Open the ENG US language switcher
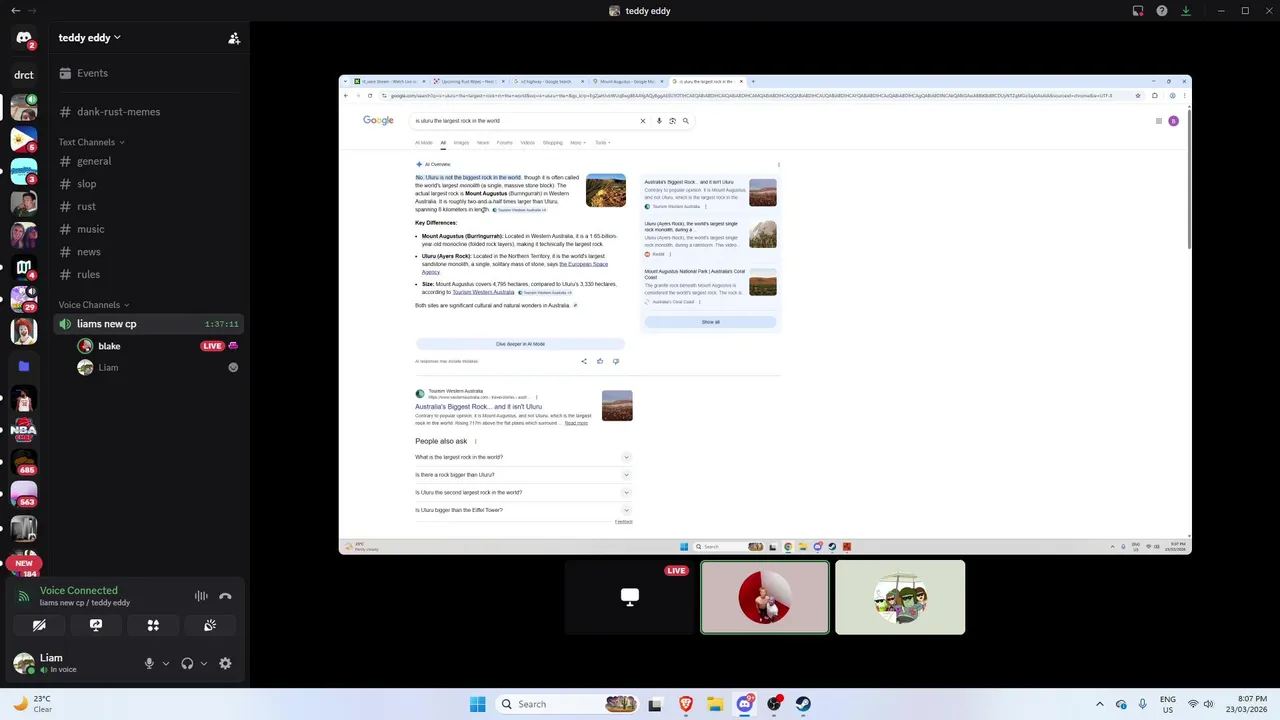The image size is (1280, 720). coord(1168,704)
